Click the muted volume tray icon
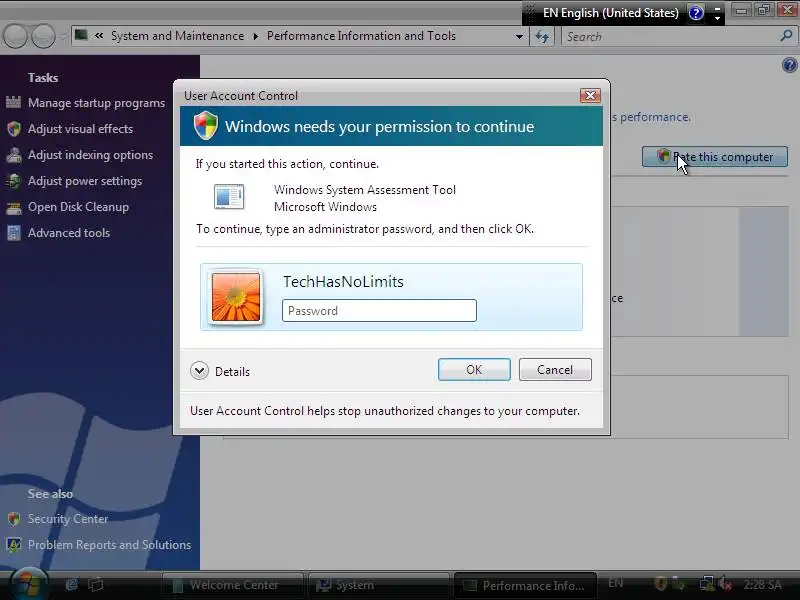 [x=724, y=584]
